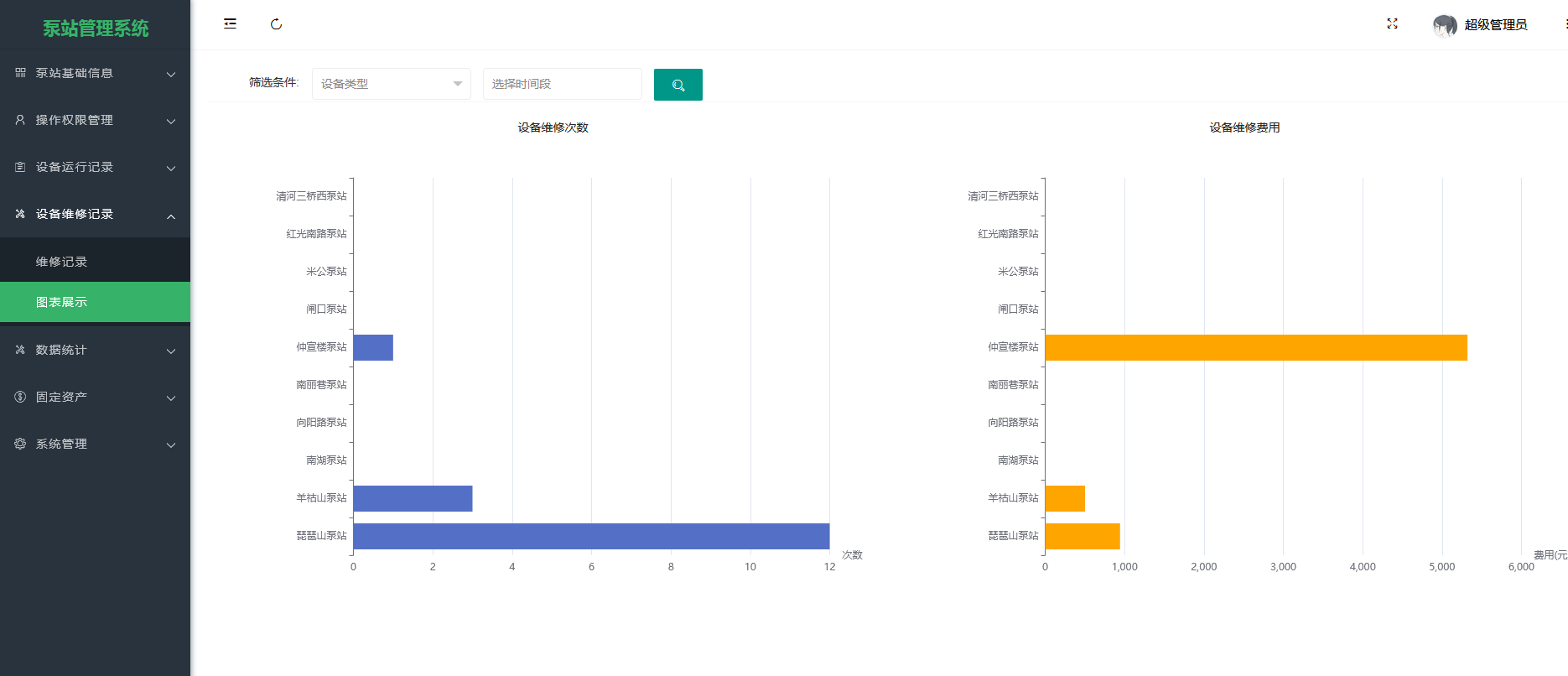The image size is (1568, 676).
Task: Click the magnifier search button
Action: (x=678, y=85)
